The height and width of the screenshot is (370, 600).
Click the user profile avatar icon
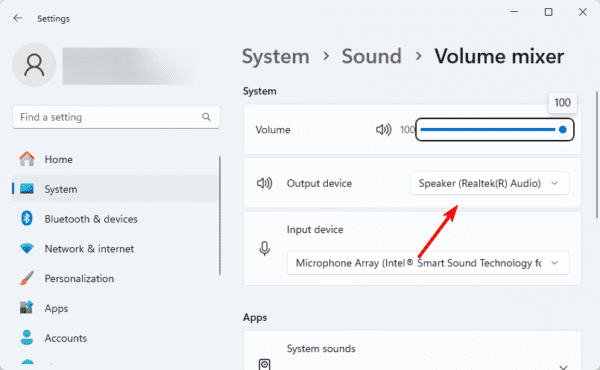(x=34, y=65)
